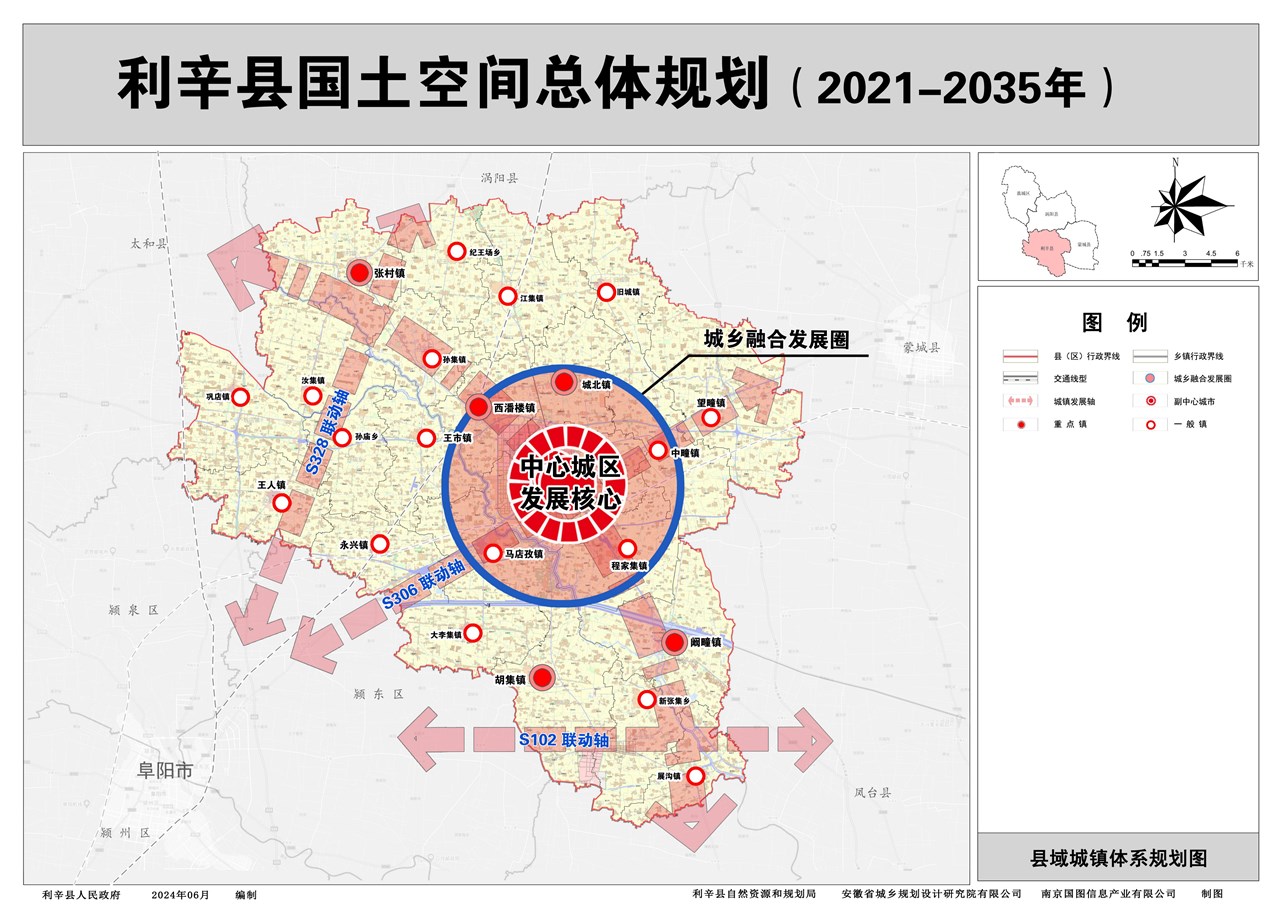Select the 望疃镇 circle marker

710,418
